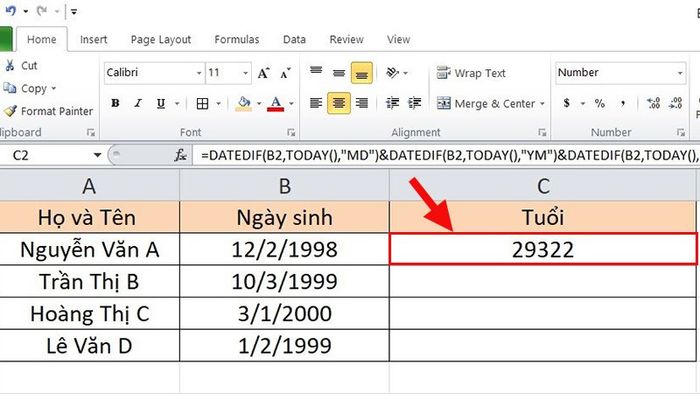Click into the DATEDIF formula bar
The width and height of the screenshot is (700, 394).
[446, 155]
